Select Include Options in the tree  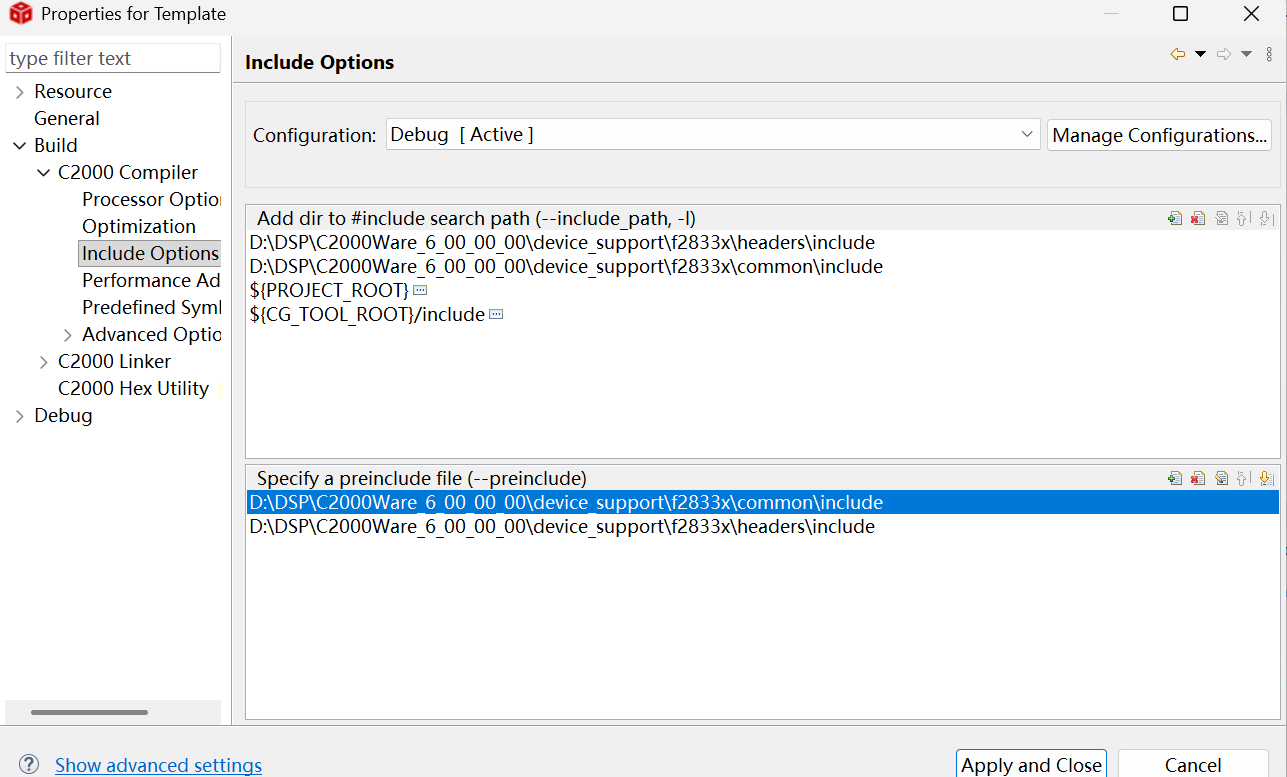(x=150, y=253)
